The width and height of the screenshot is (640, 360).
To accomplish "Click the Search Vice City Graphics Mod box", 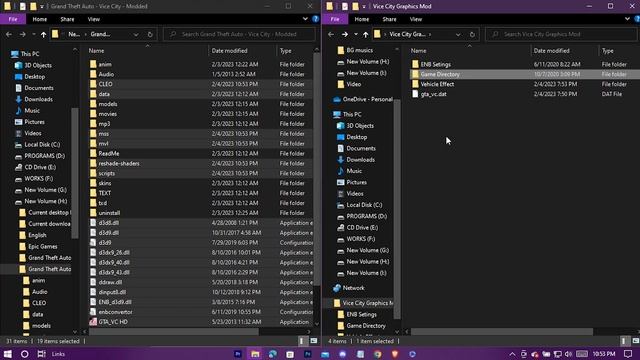I will [x=561, y=34].
